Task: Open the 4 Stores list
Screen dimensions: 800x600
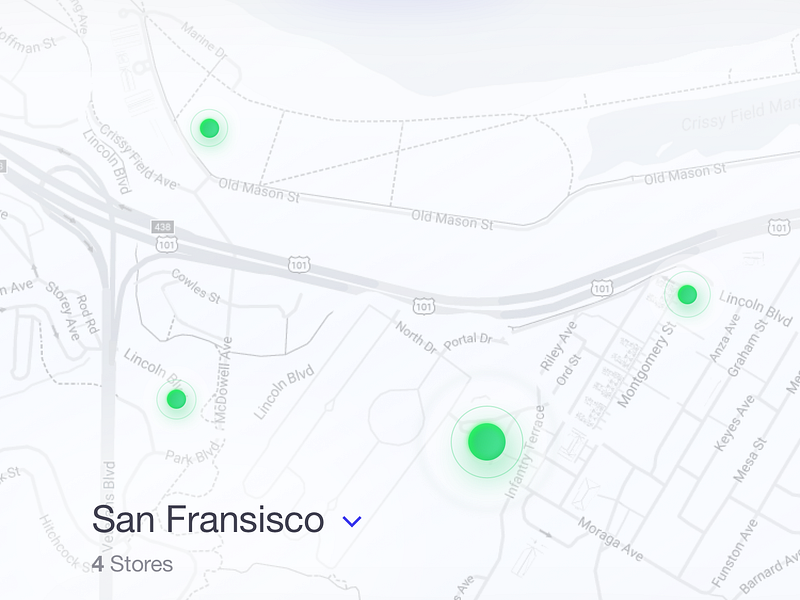Action: pos(132,564)
